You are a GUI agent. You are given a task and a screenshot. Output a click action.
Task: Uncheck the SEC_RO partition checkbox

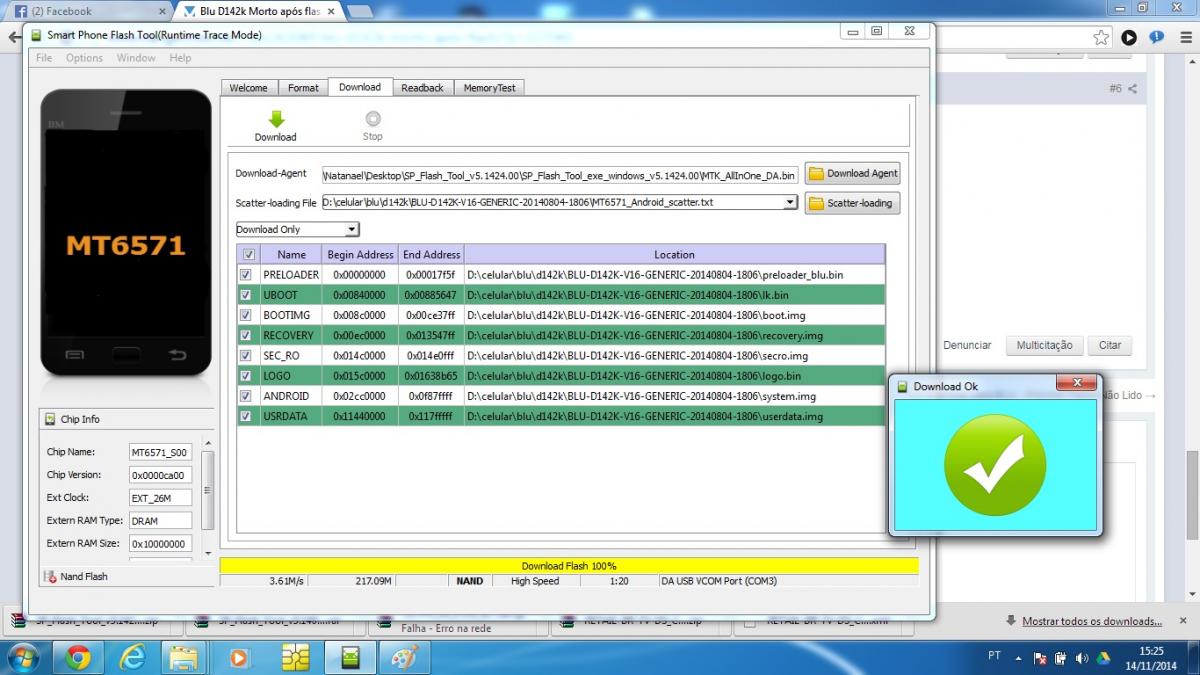(x=246, y=355)
